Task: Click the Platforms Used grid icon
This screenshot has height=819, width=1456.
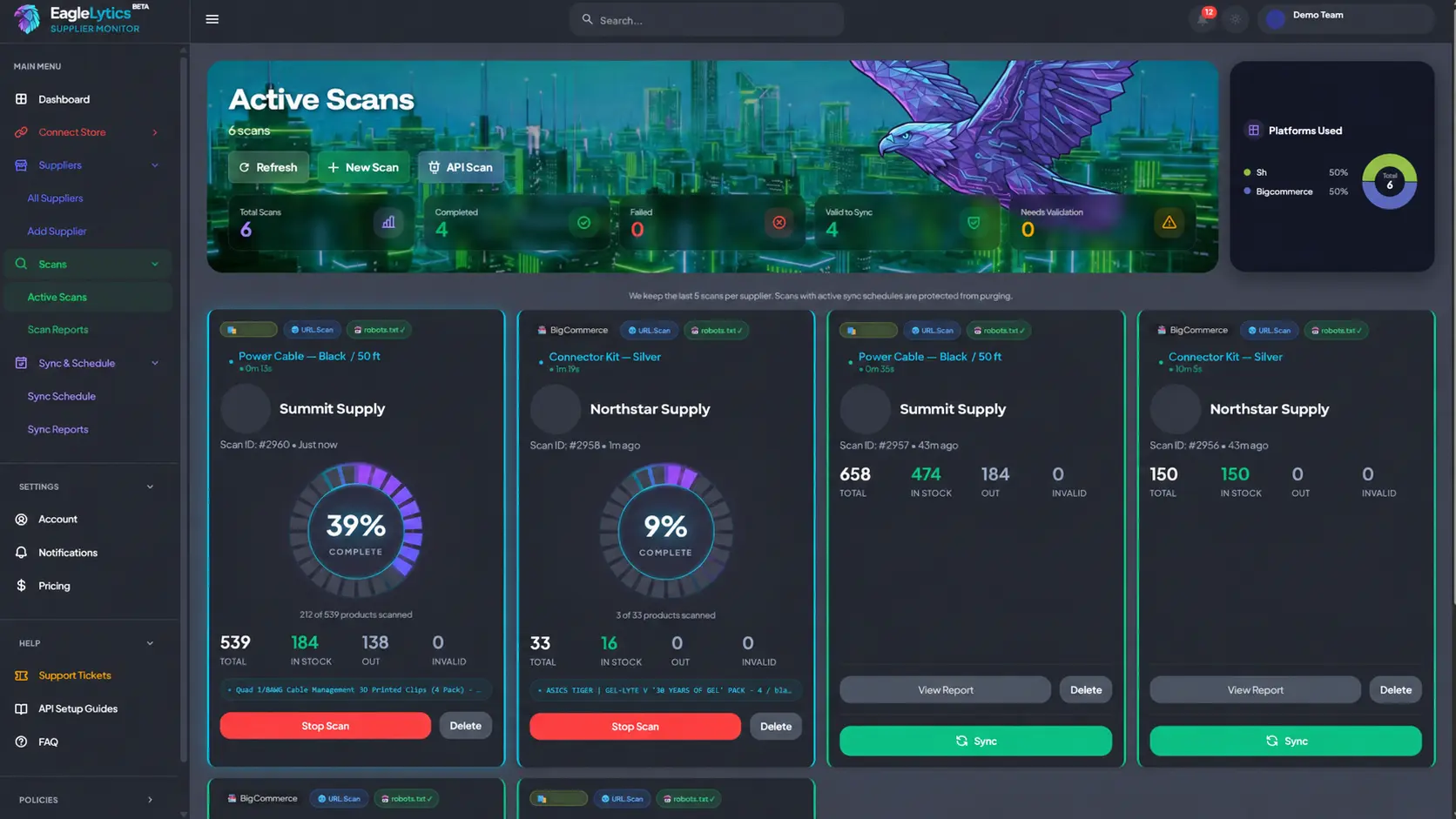Action: 1253,131
